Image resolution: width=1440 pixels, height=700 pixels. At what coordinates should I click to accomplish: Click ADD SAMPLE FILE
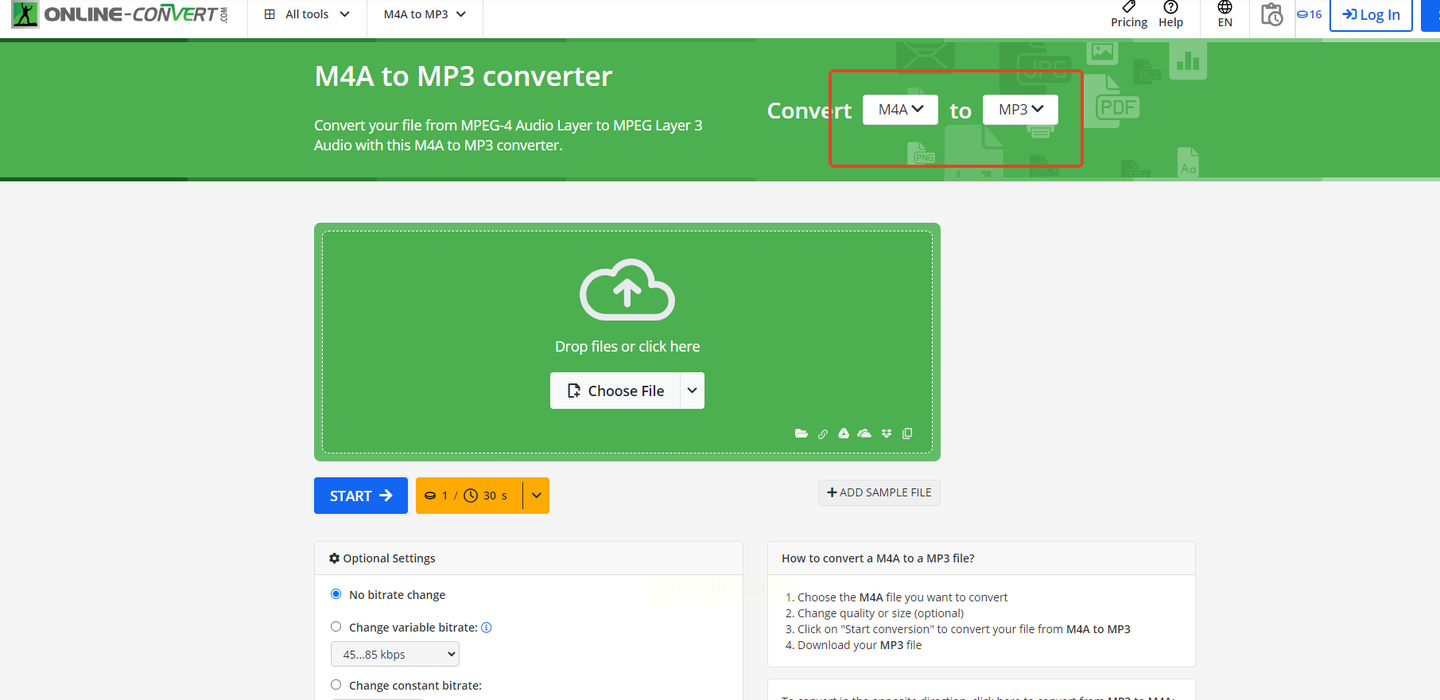click(879, 492)
